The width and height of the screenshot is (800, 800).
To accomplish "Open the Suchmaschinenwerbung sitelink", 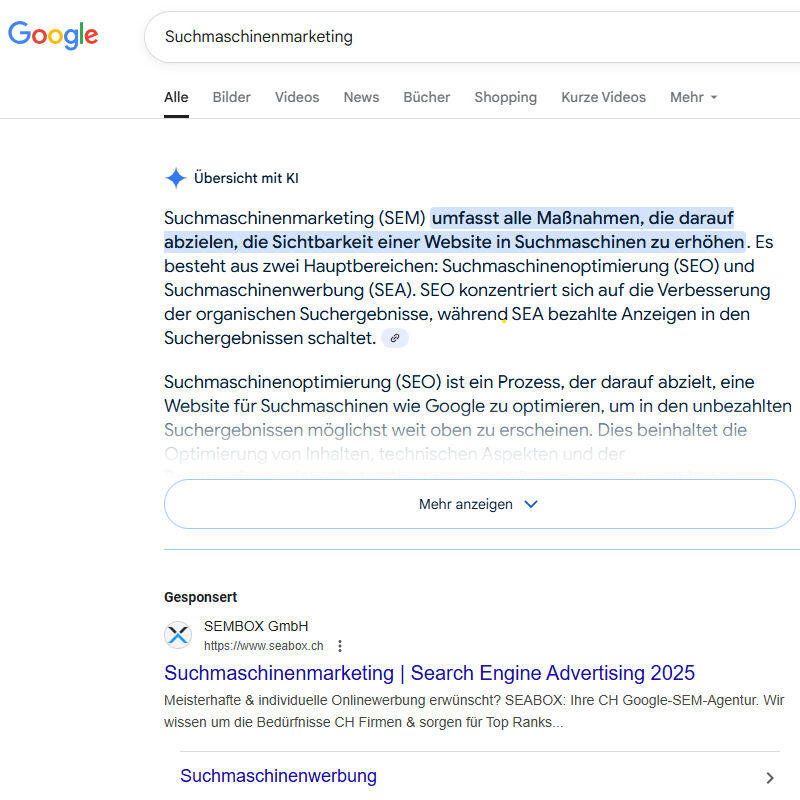I will [279, 776].
